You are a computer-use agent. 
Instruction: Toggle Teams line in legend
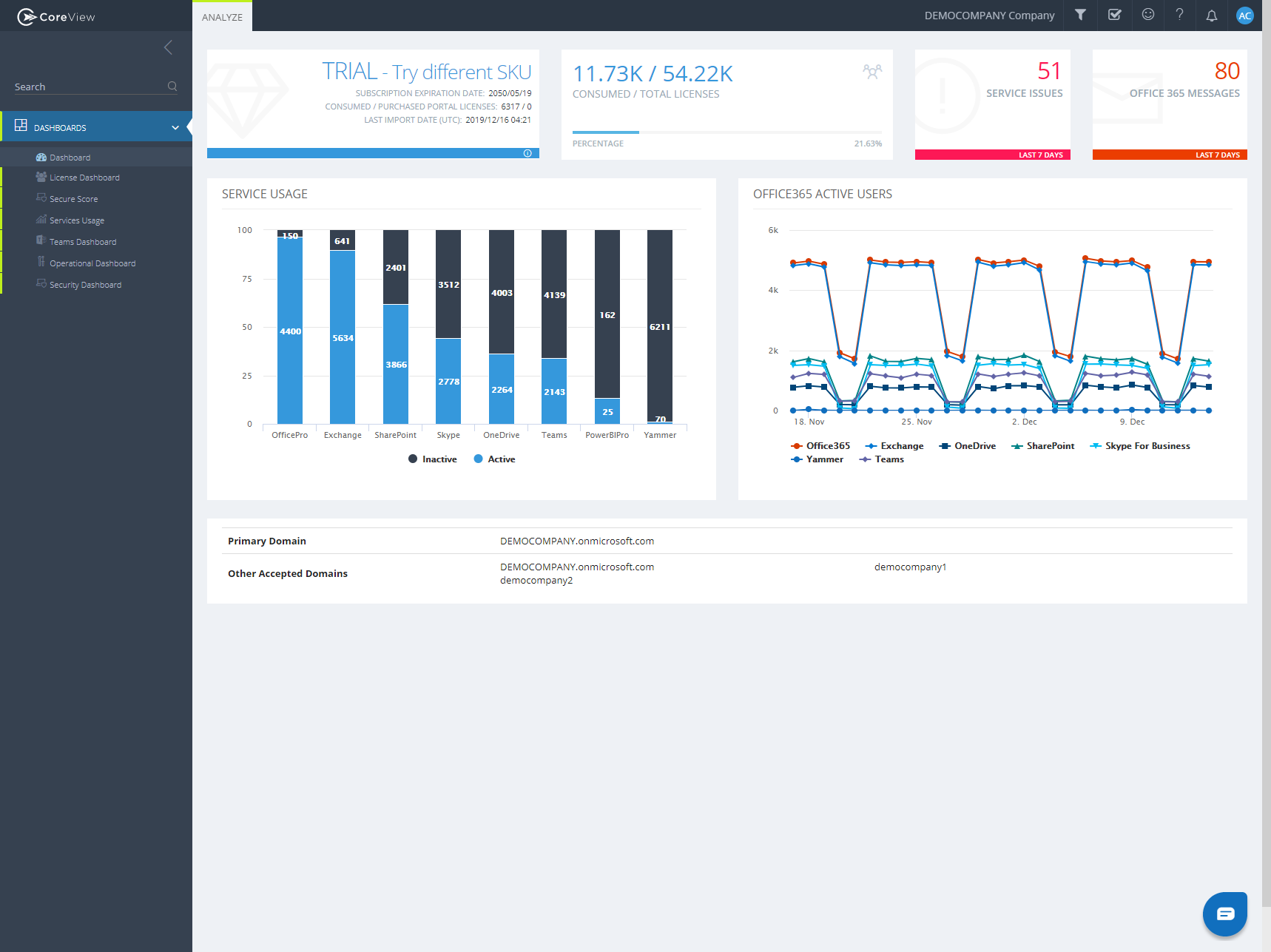tap(882, 459)
